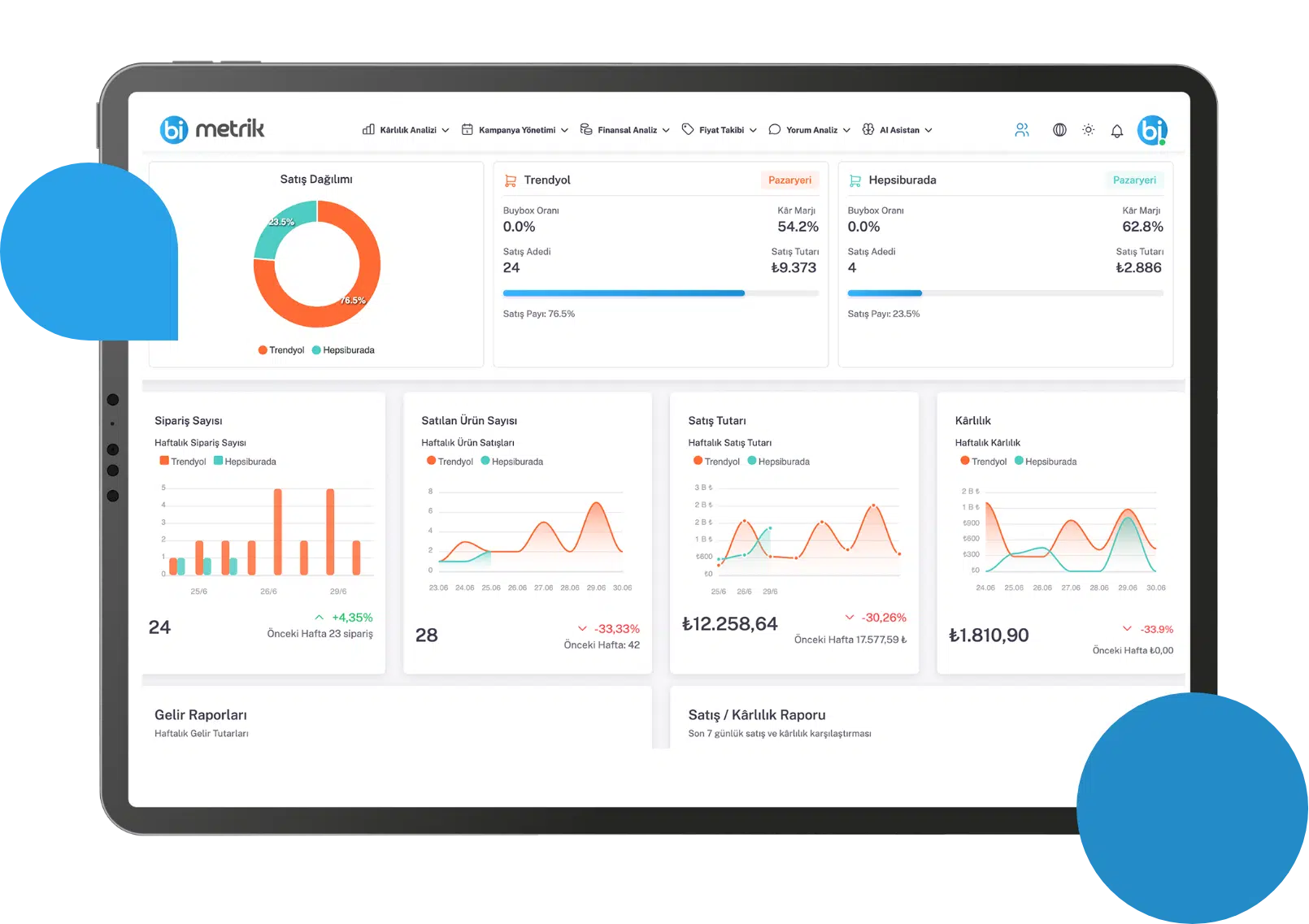Viewport: 1309px width, 924px height.
Task: Click the AI Asistan brain icon
Action: point(868,130)
